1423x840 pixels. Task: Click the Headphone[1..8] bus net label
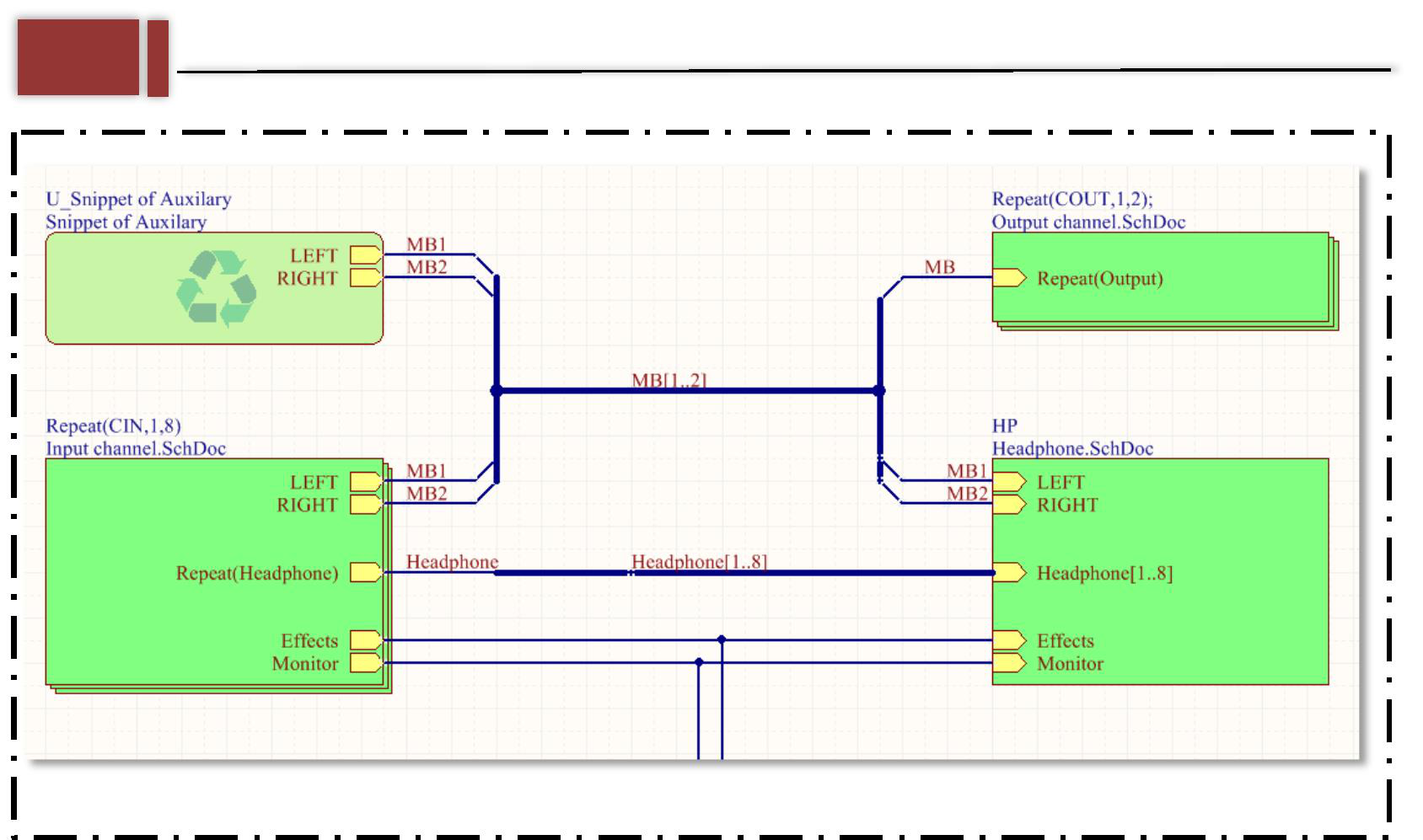coord(699,561)
